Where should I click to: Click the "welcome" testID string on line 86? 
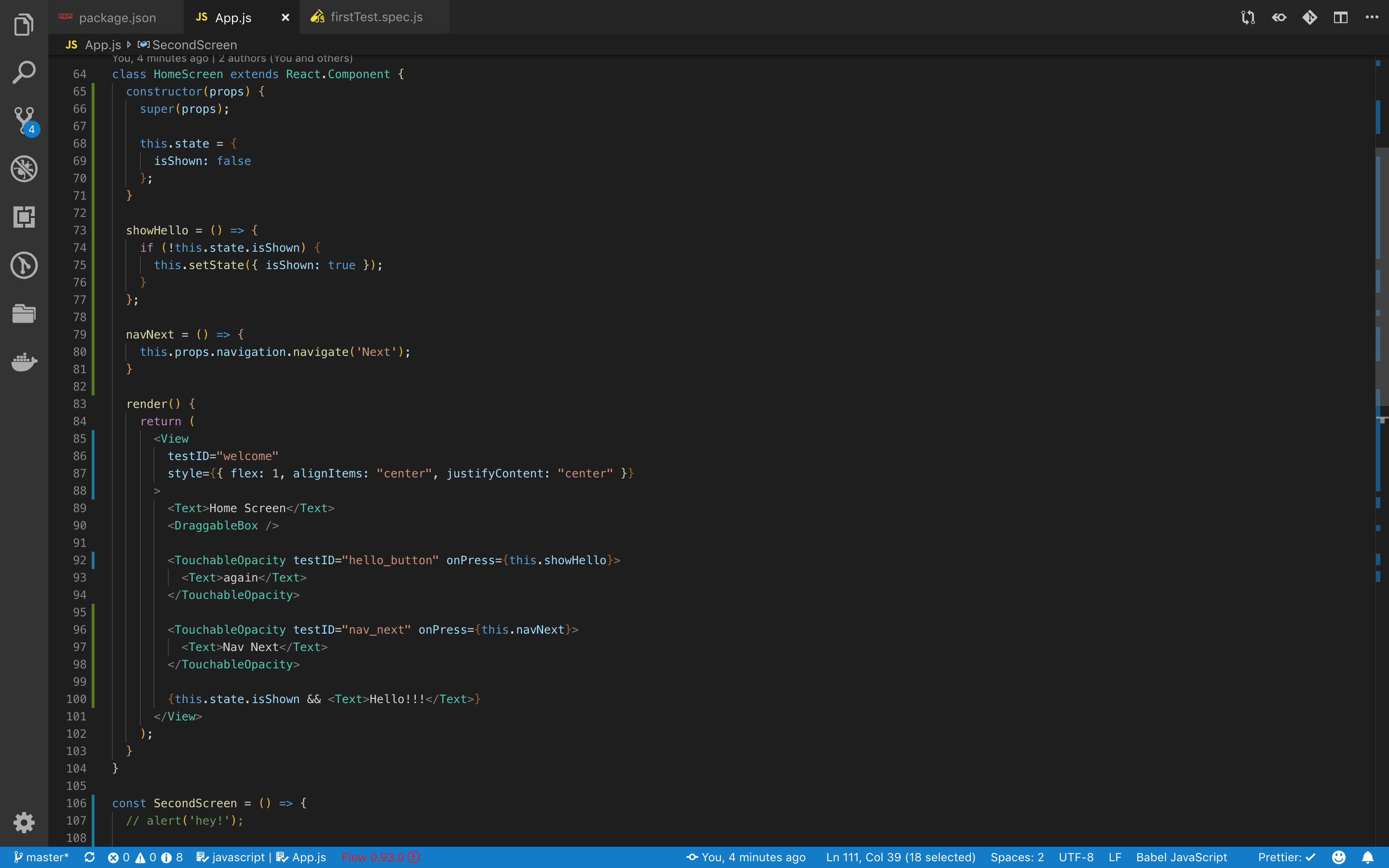point(247,456)
